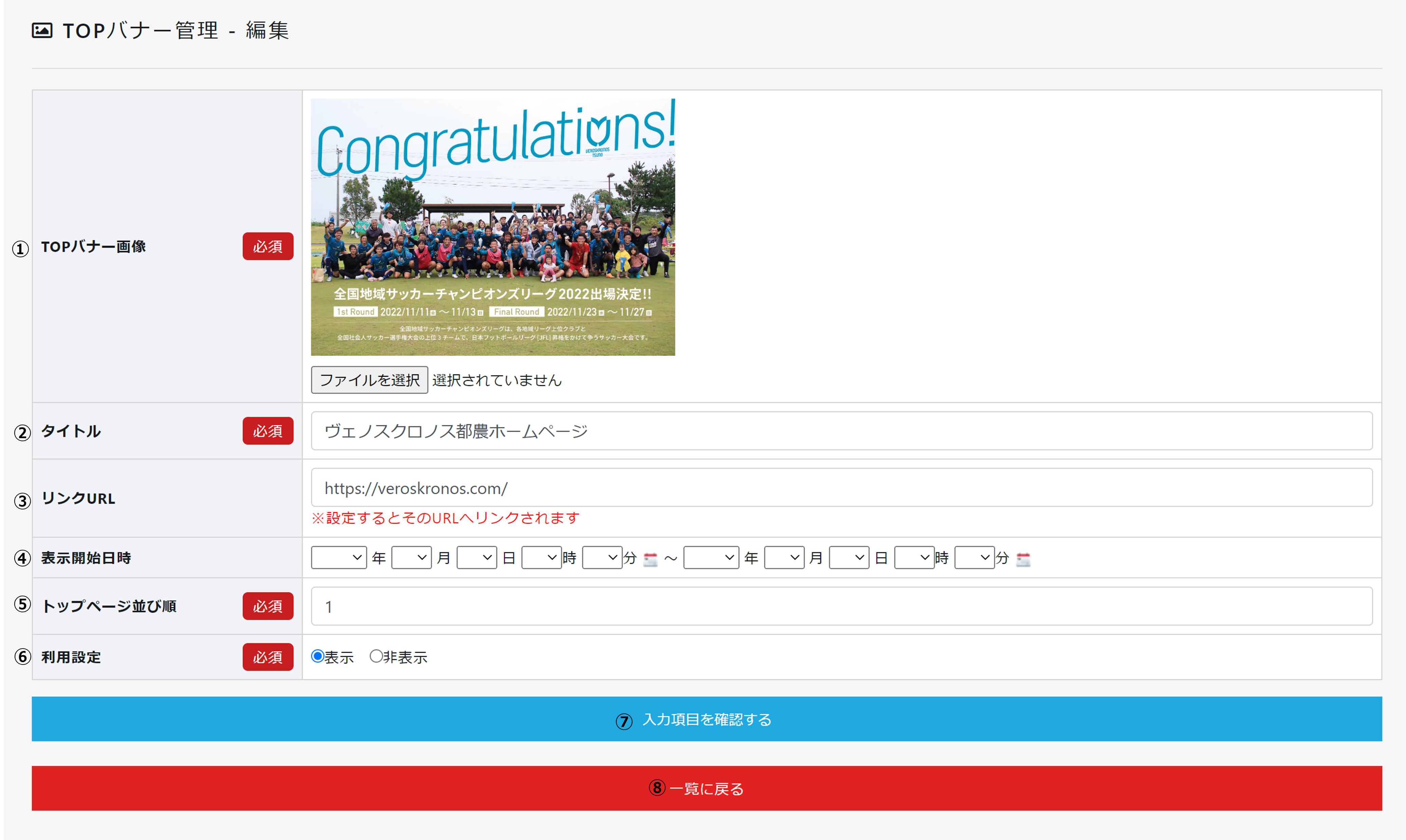This screenshot has height=840, width=1406.
Task: Open the start day dropdown
Action: click(476, 558)
